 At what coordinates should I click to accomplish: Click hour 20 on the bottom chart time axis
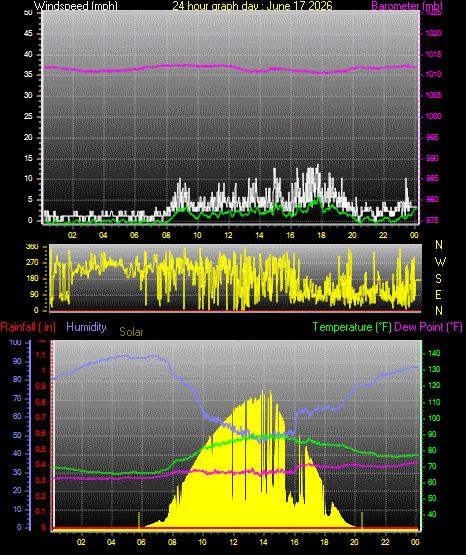(x=354, y=542)
